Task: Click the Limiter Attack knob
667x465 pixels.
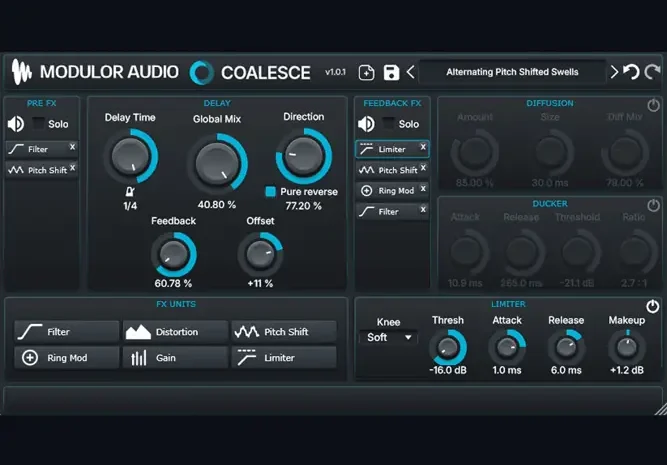Action: tap(507, 348)
